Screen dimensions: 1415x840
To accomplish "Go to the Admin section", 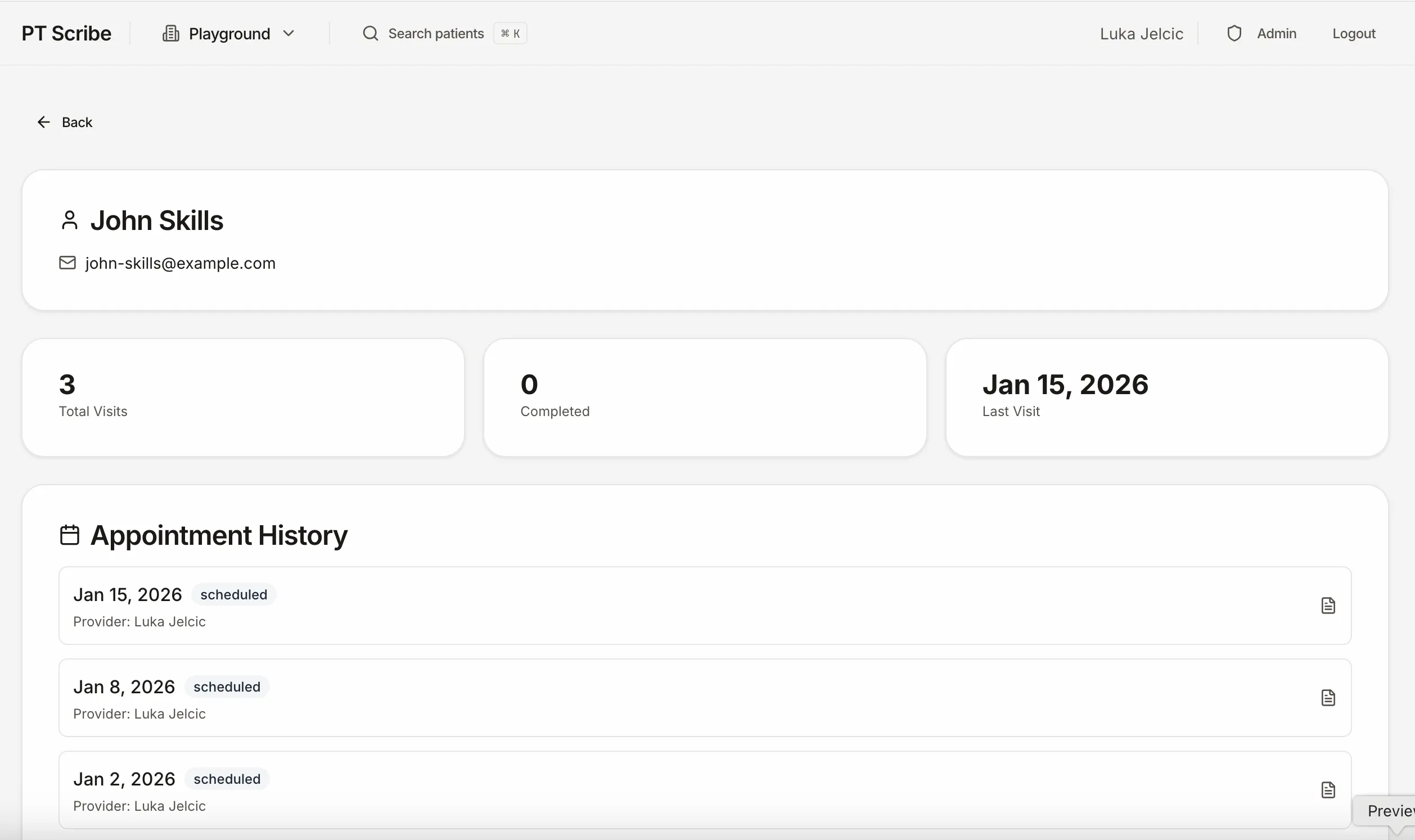I will pyautogui.click(x=1276, y=33).
